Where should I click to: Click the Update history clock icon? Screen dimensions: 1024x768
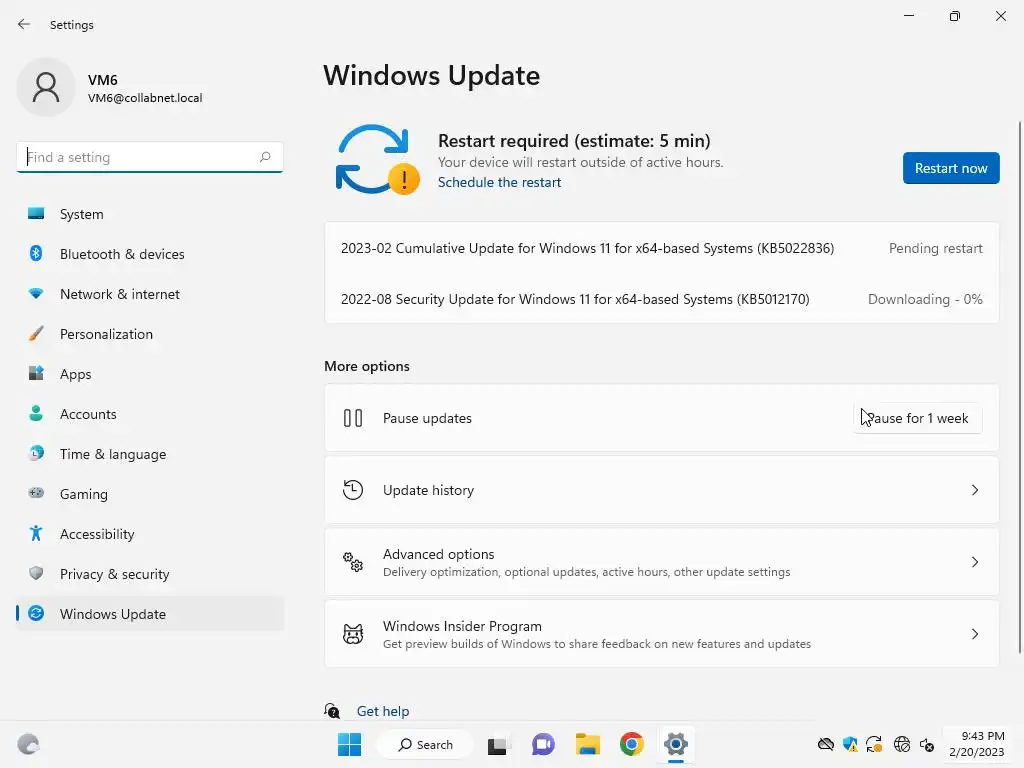(353, 490)
